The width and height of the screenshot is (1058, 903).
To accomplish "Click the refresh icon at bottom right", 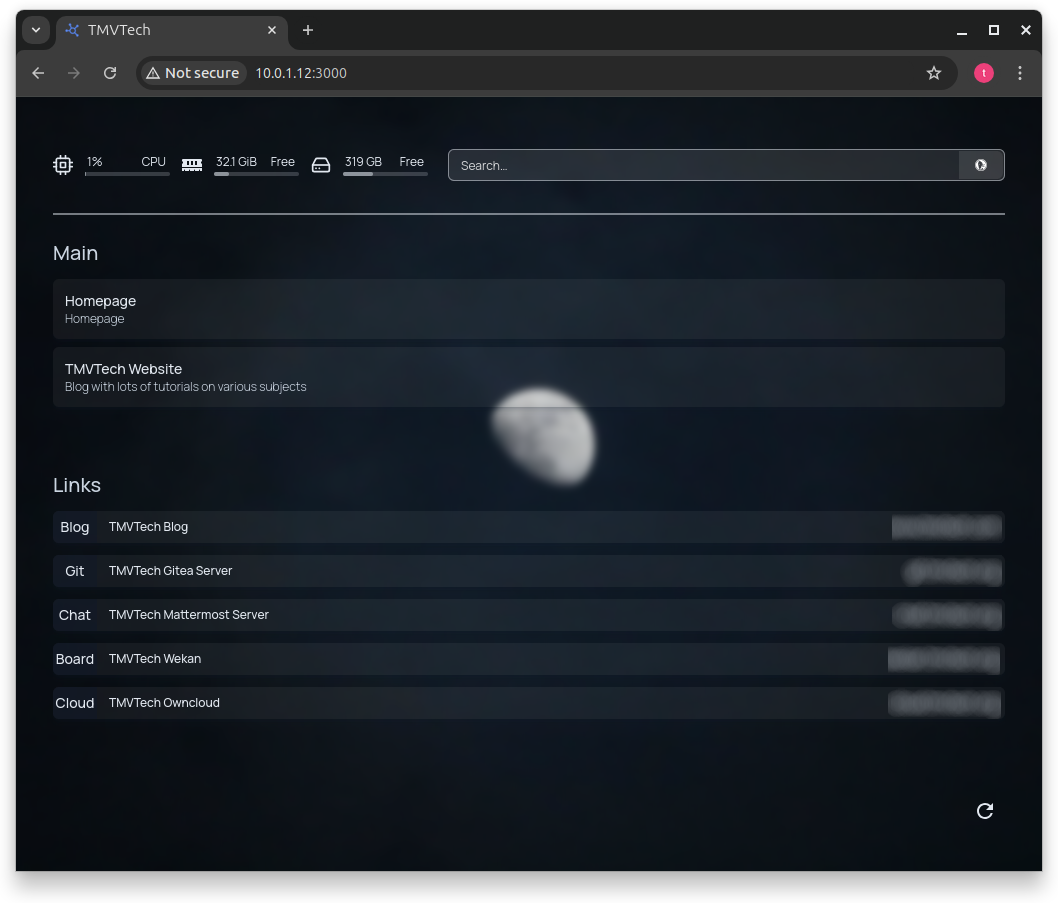I will 985,811.
